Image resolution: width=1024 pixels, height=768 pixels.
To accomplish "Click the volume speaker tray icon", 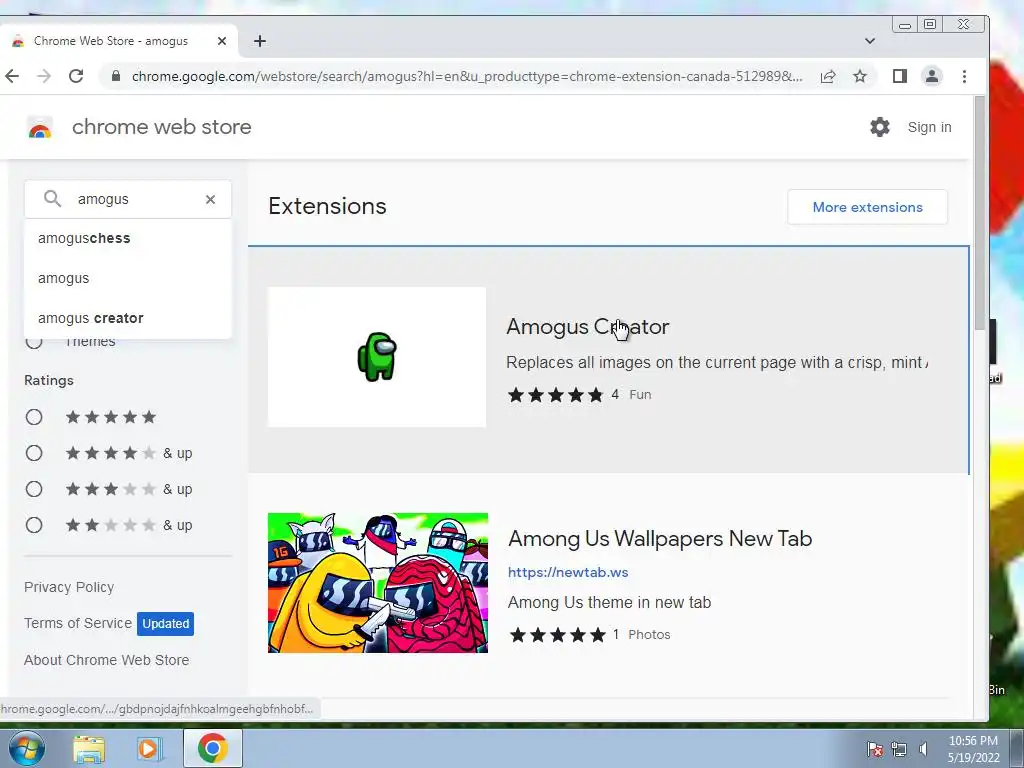I will (923, 749).
